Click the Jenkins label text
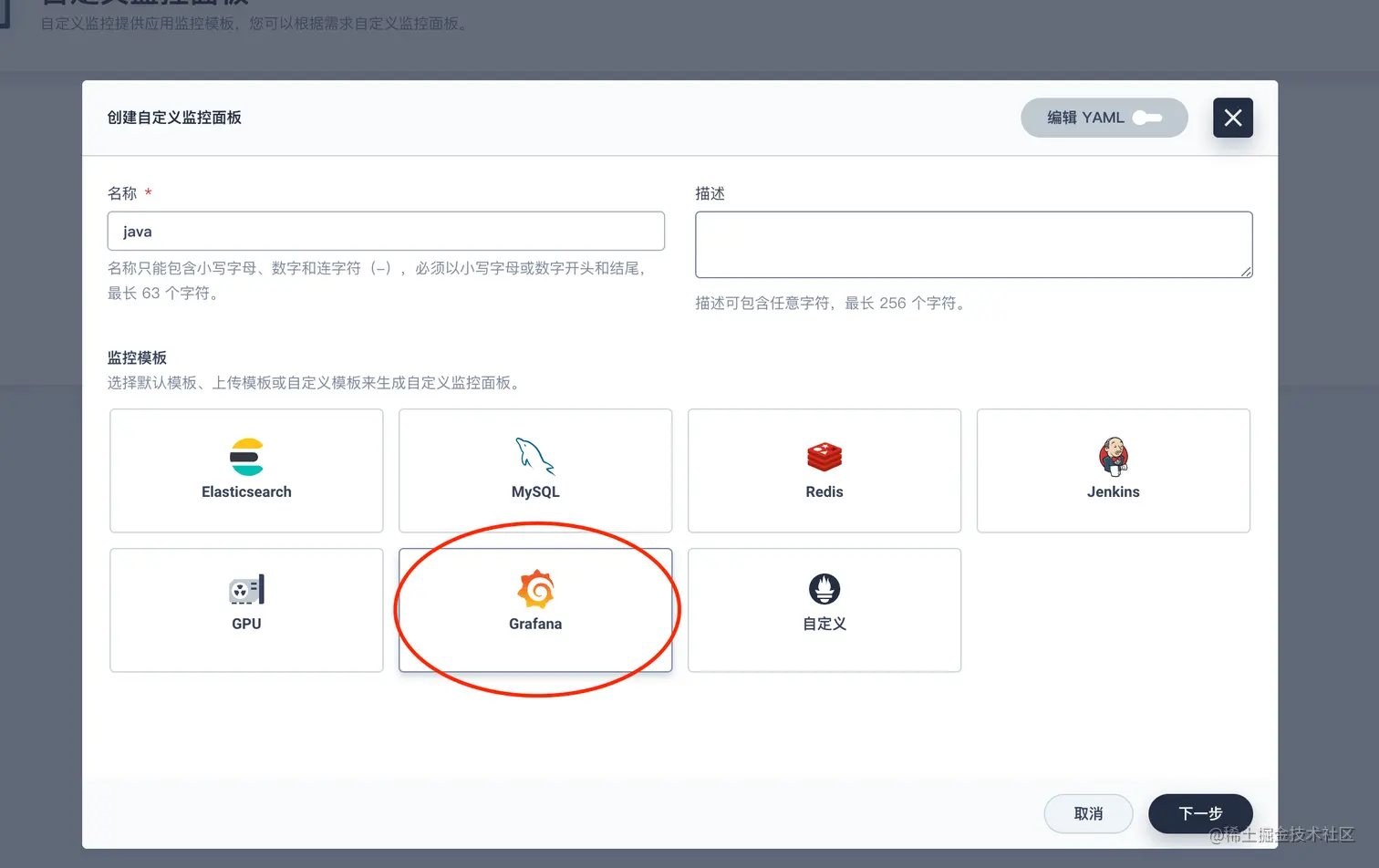1379x868 pixels. (x=1114, y=491)
